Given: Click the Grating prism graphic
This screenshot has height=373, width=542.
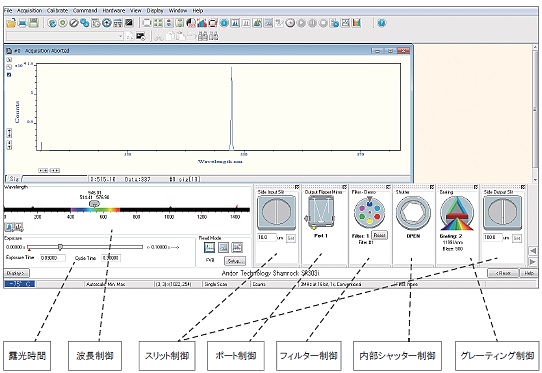Looking at the screenshot, I should point(457,213).
